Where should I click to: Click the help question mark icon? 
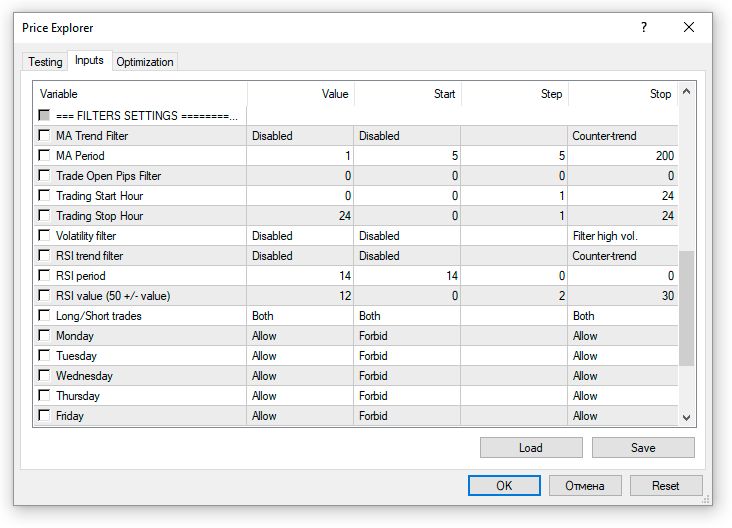644,28
